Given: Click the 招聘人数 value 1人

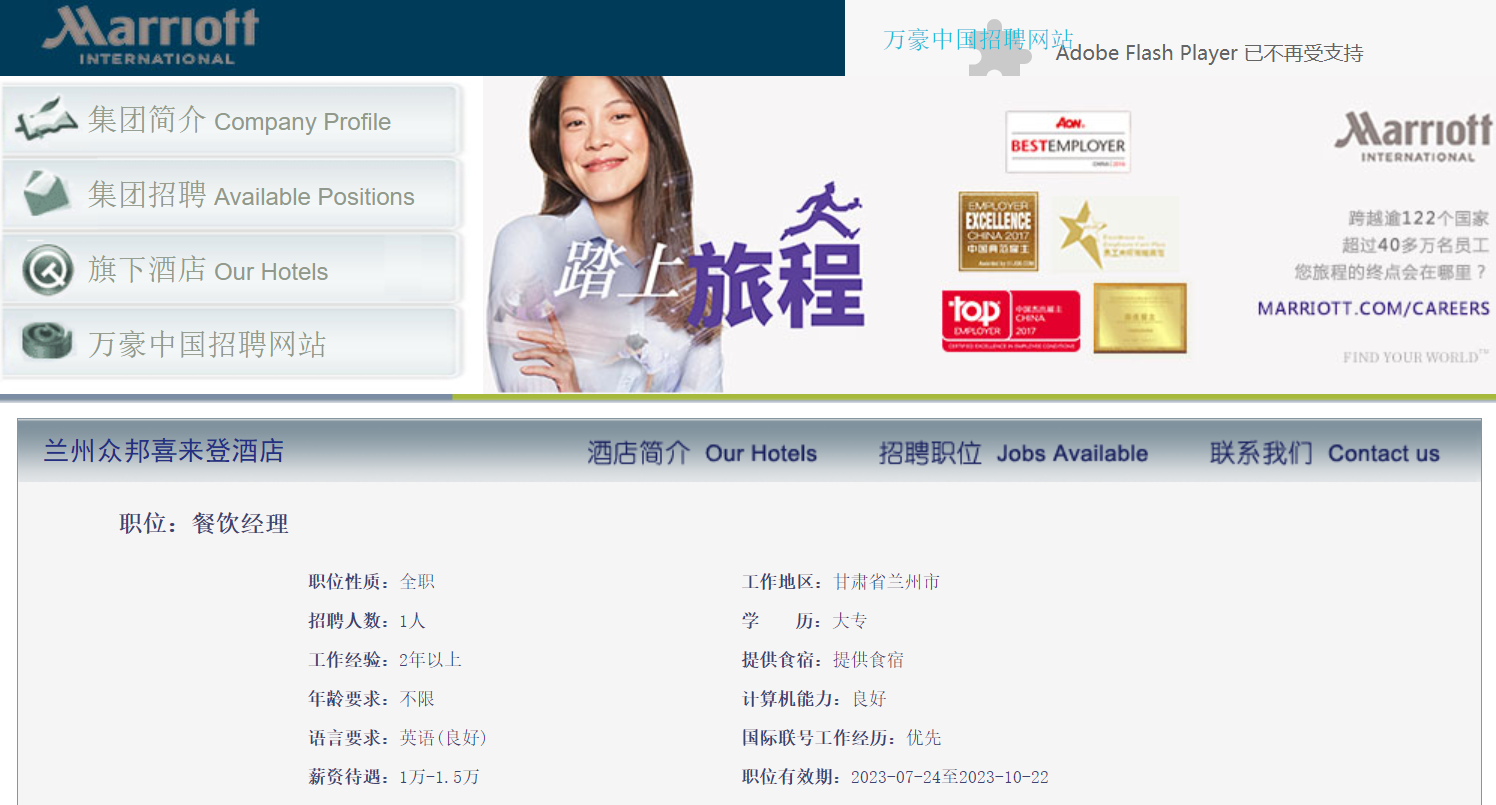Looking at the screenshot, I should (x=412, y=621).
